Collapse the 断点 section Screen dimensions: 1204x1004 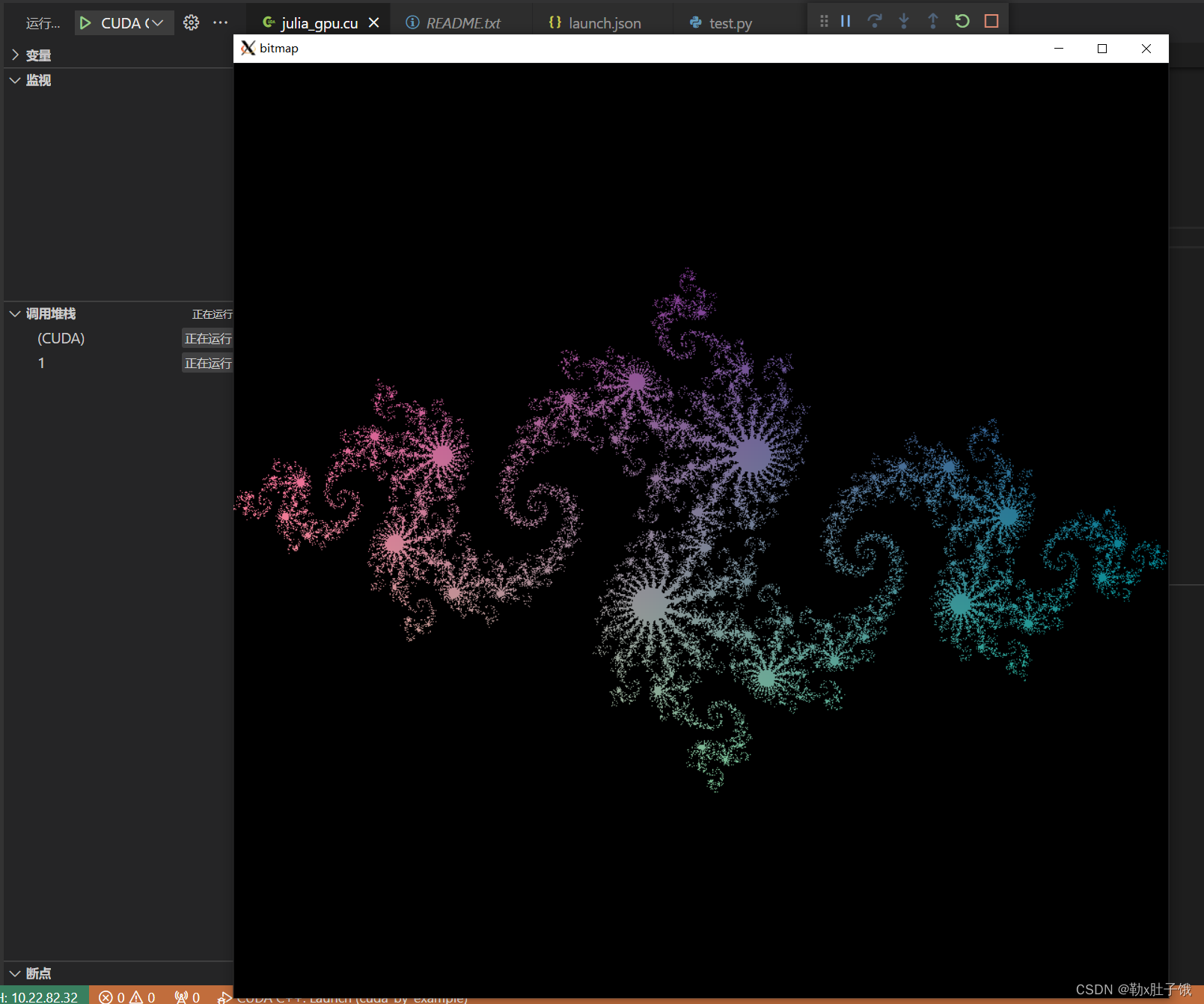[120, 973]
